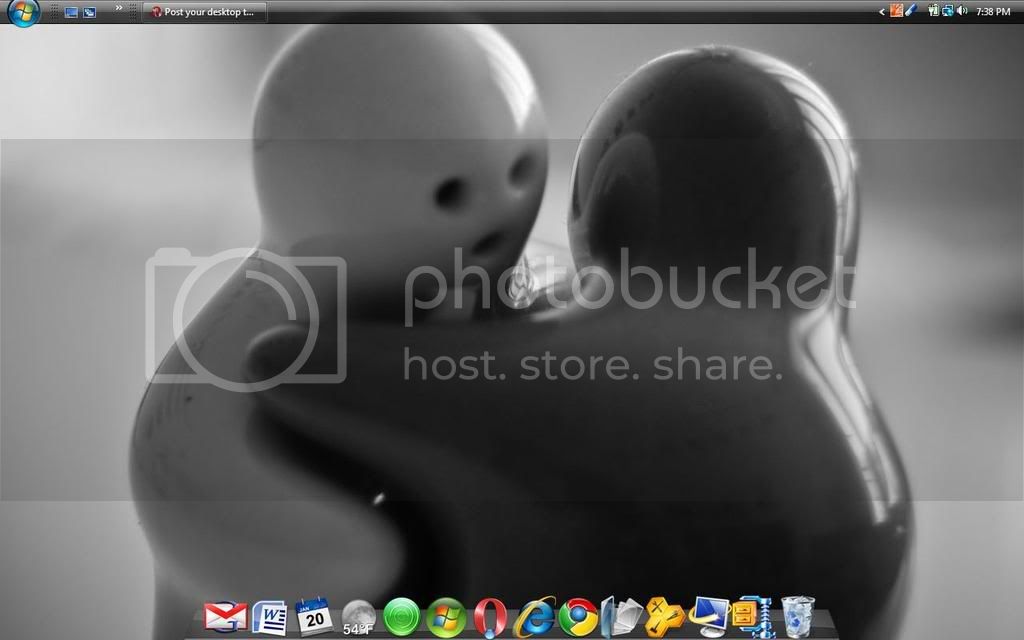Show hidden tray icons arrow
Viewport: 1024px width, 640px height.
882,12
